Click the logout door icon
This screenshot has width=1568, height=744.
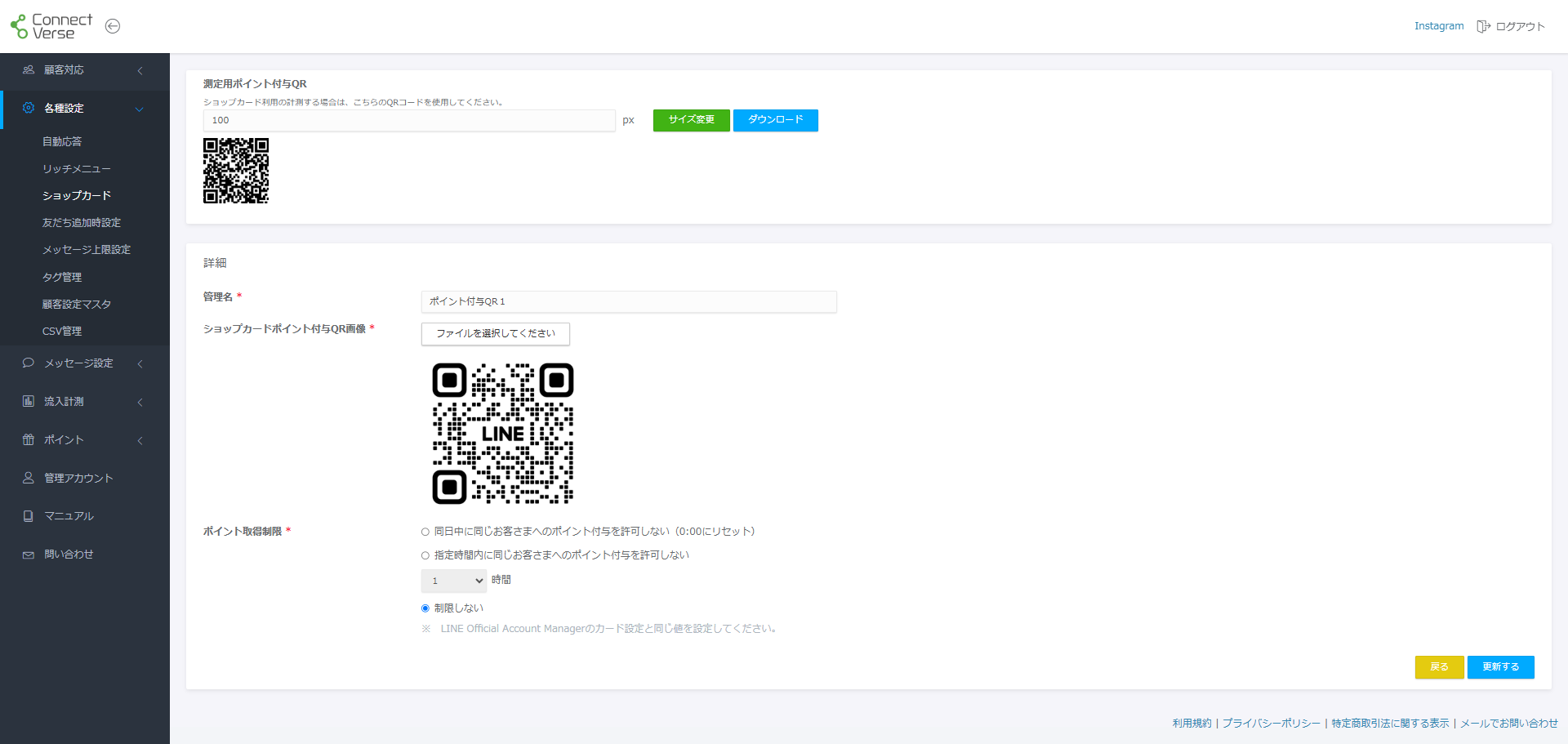(1483, 26)
